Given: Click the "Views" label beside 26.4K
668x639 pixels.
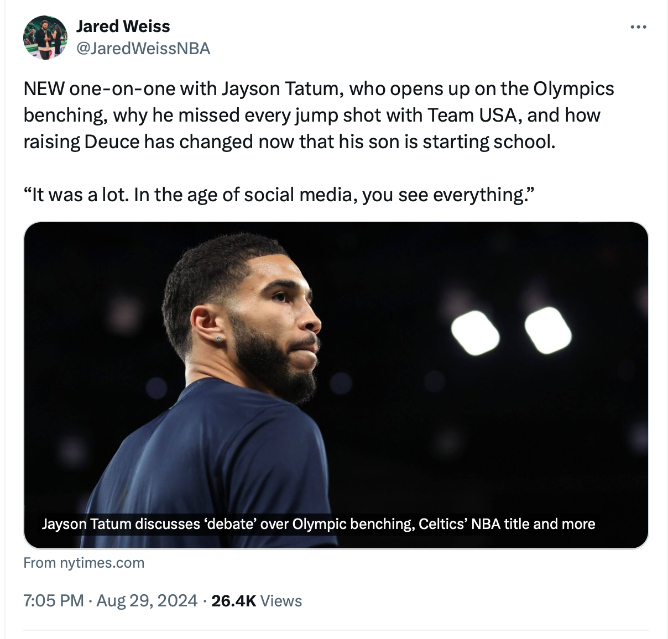Looking at the screenshot, I should 281,600.
